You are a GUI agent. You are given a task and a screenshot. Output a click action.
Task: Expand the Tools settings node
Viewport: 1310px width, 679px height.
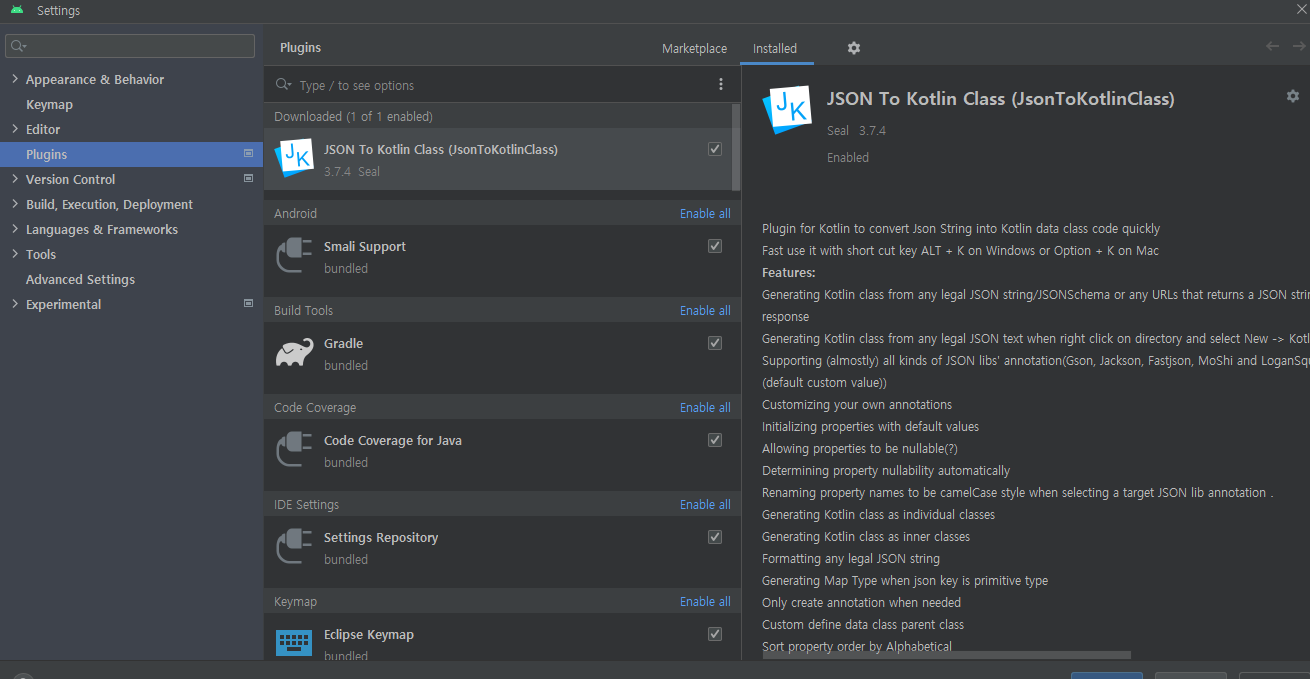click(x=14, y=254)
